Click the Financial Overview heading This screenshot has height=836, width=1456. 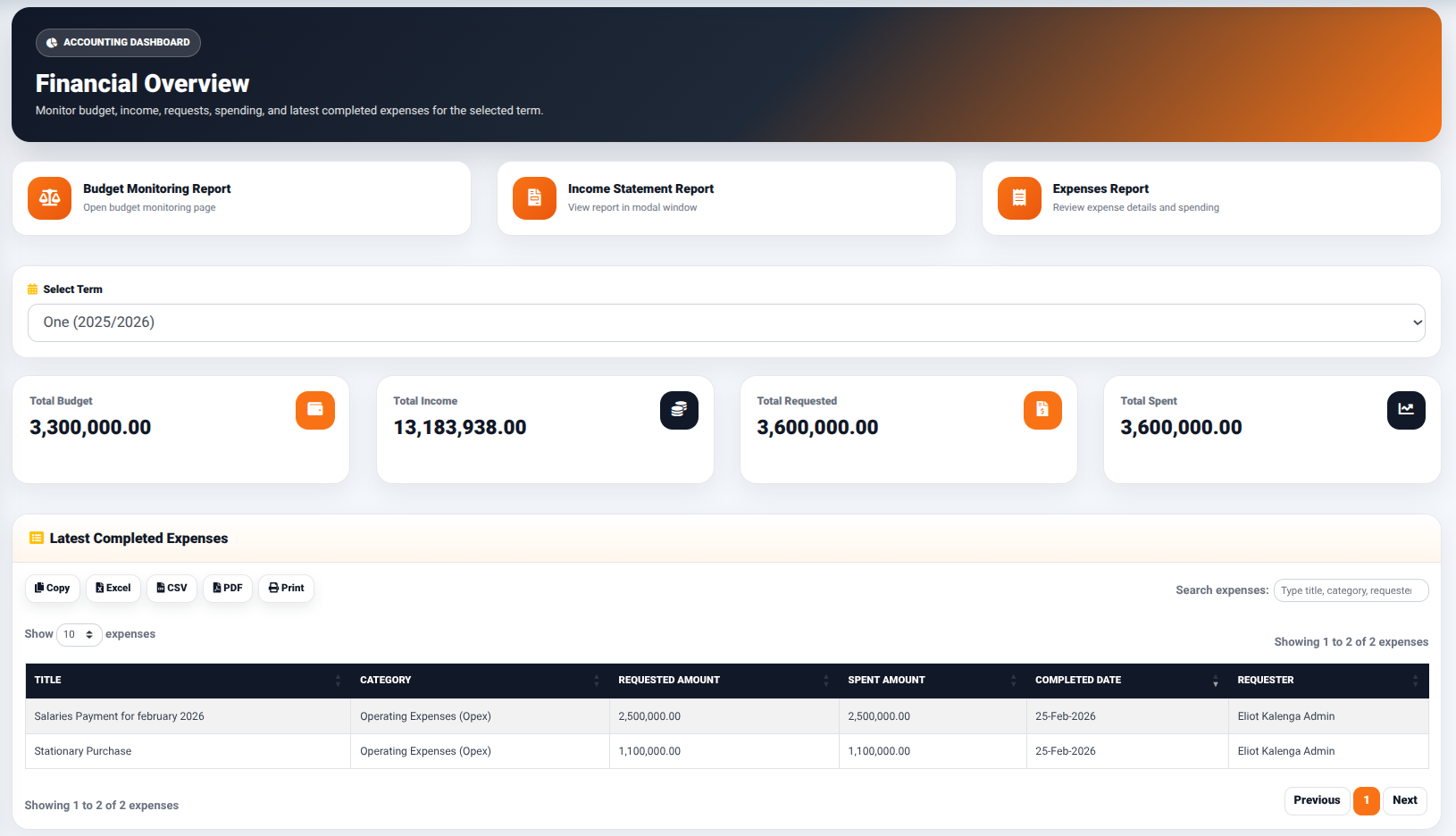point(142,84)
